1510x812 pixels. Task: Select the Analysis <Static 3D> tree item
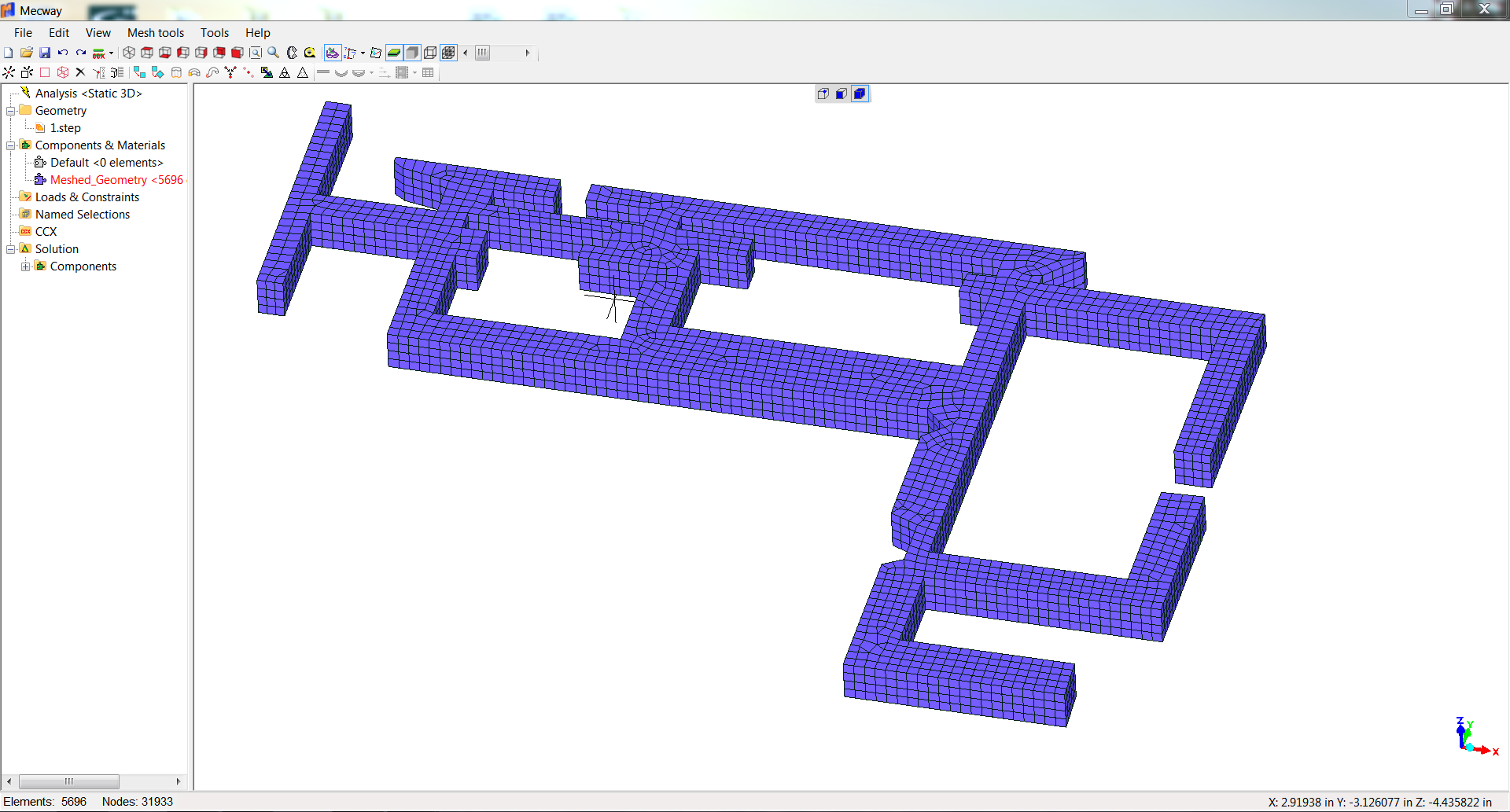pyautogui.click(x=88, y=94)
